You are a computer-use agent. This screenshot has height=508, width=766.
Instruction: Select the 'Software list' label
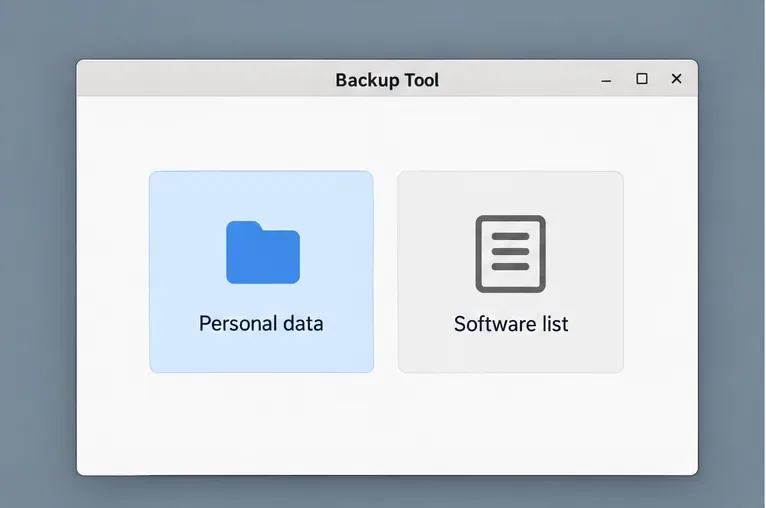point(511,324)
